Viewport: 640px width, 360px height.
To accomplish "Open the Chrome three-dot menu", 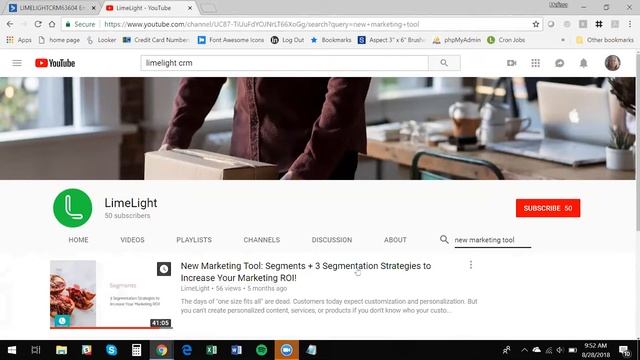I will [x=630, y=24].
